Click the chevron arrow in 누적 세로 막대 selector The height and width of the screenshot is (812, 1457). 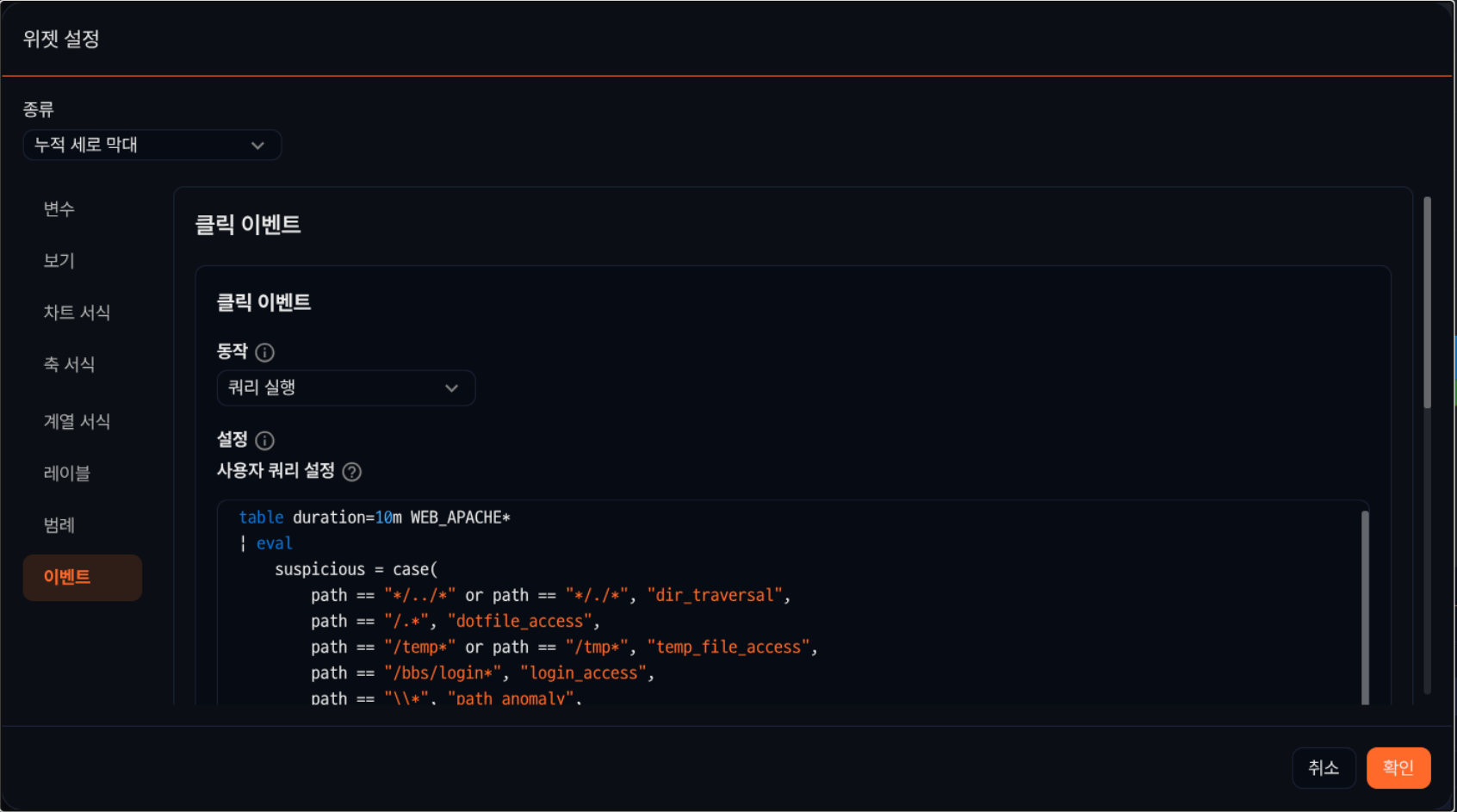257,146
